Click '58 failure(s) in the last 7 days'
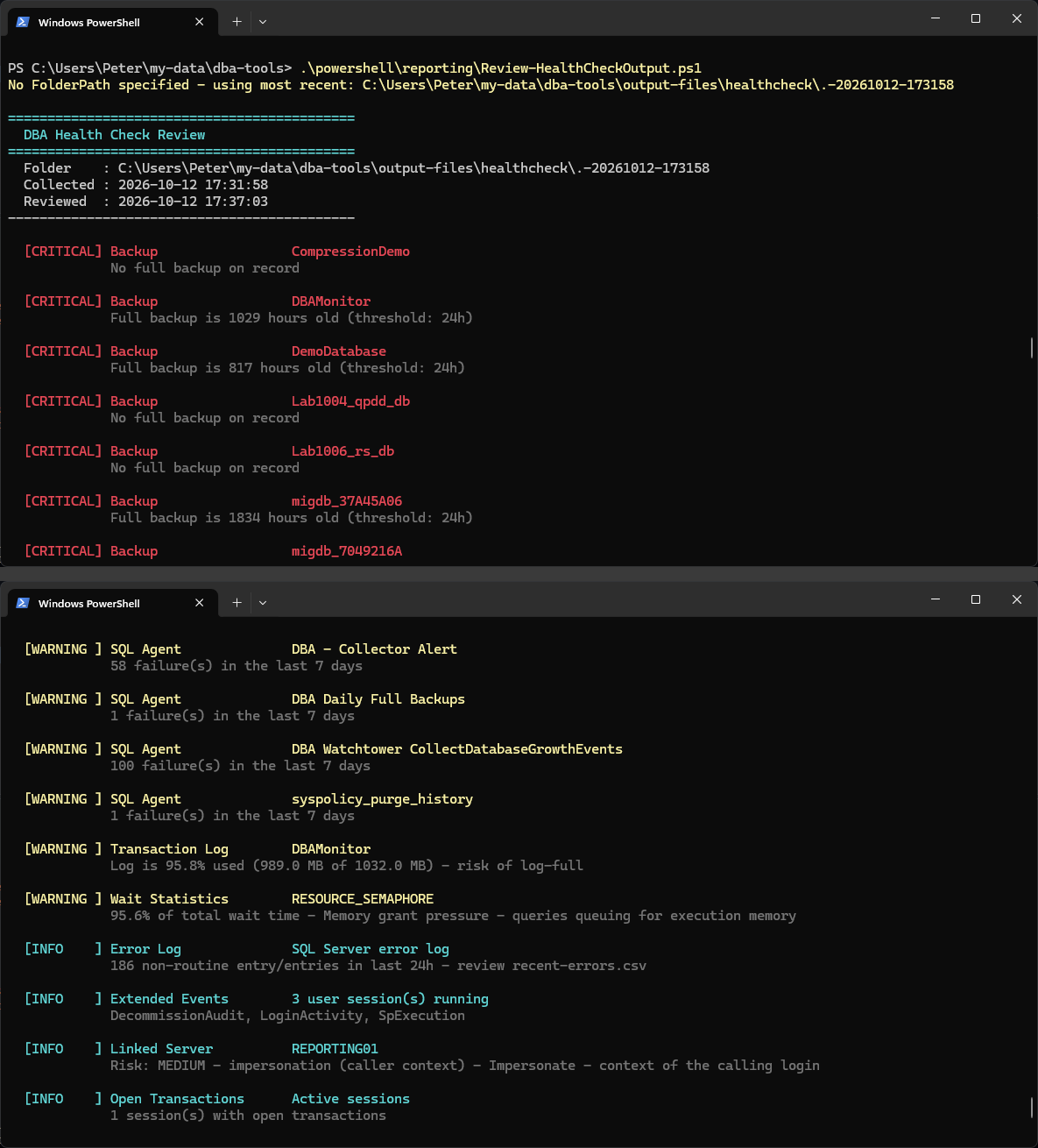The height and width of the screenshot is (1148, 1038). pyautogui.click(x=237, y=666)
